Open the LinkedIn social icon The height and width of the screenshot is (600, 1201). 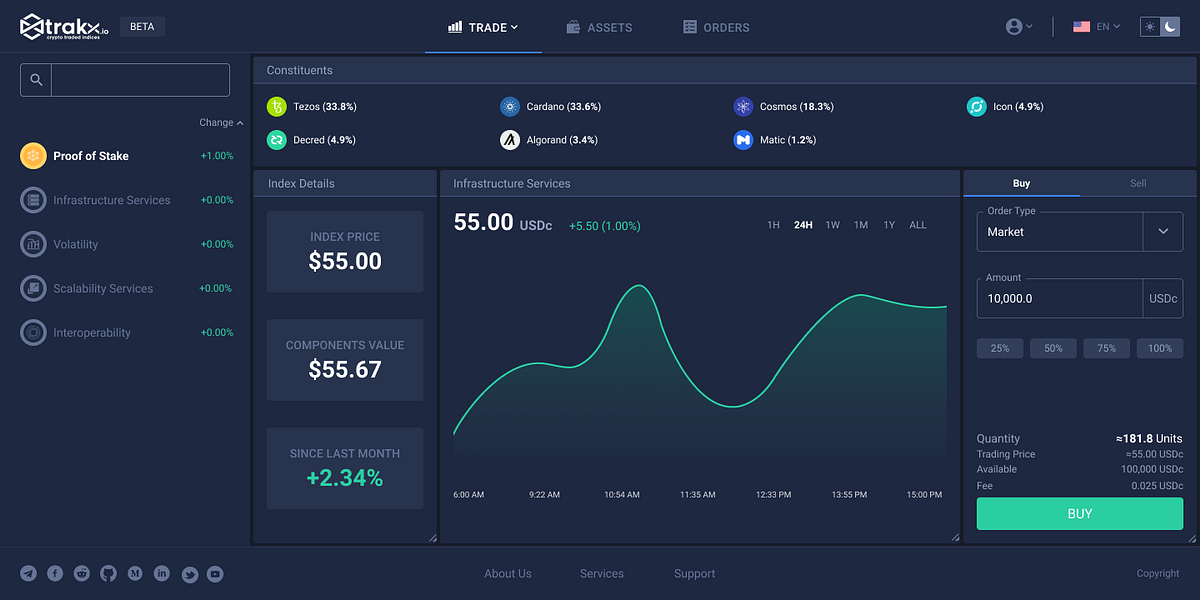tap(162, 574)
